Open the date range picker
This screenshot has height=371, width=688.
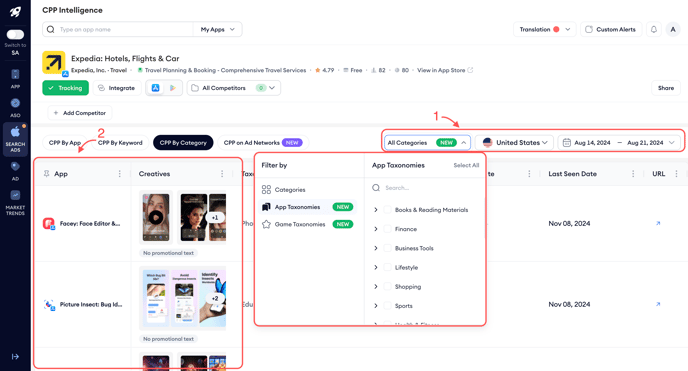click(x=619, y=143)
